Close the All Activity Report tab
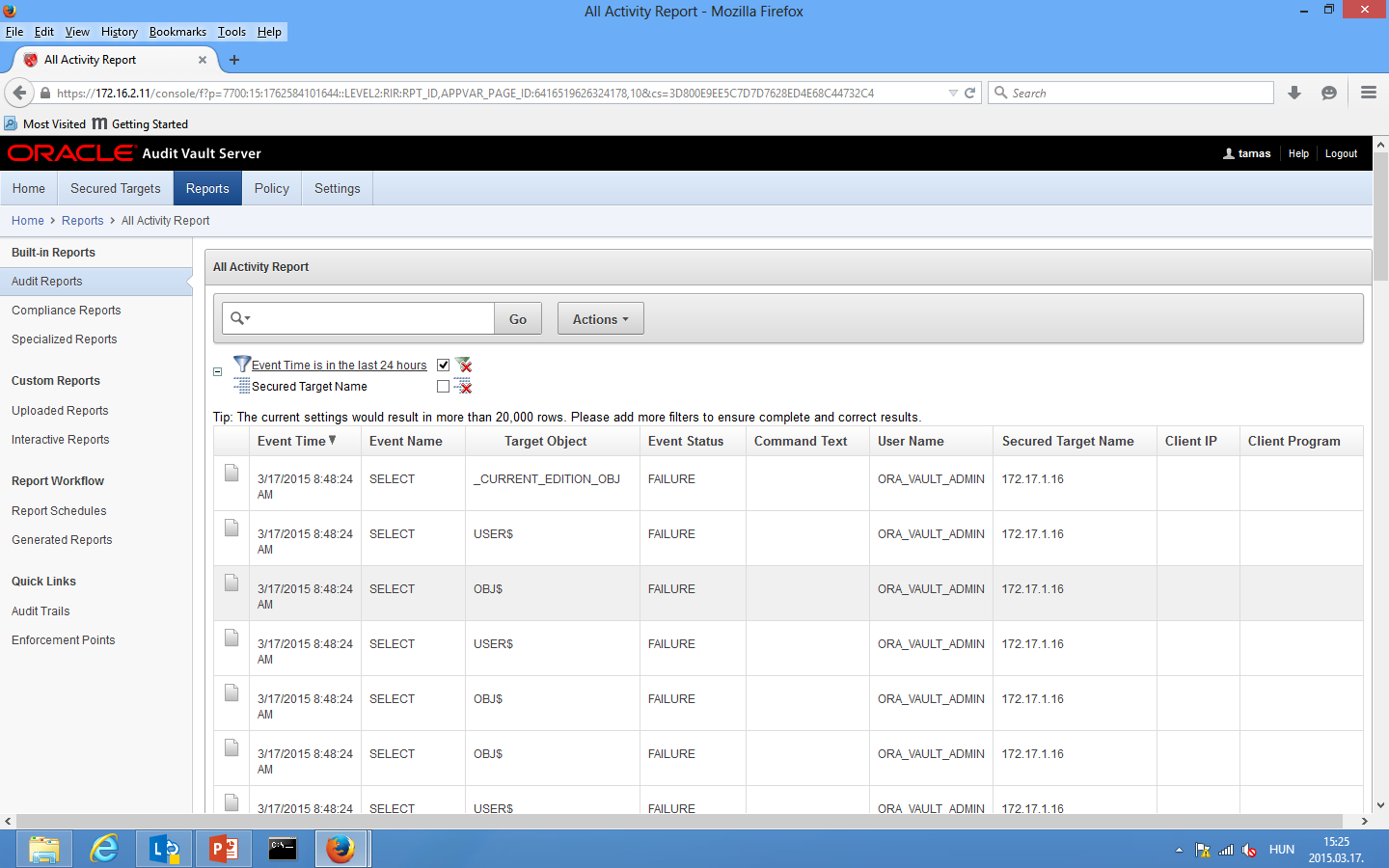The height and width of the screenshot is (868, 1389). click(x=203, y=60)
